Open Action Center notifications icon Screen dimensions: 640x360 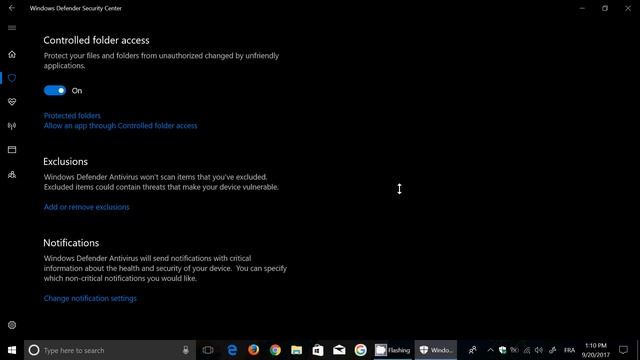(x=623, y=350)
